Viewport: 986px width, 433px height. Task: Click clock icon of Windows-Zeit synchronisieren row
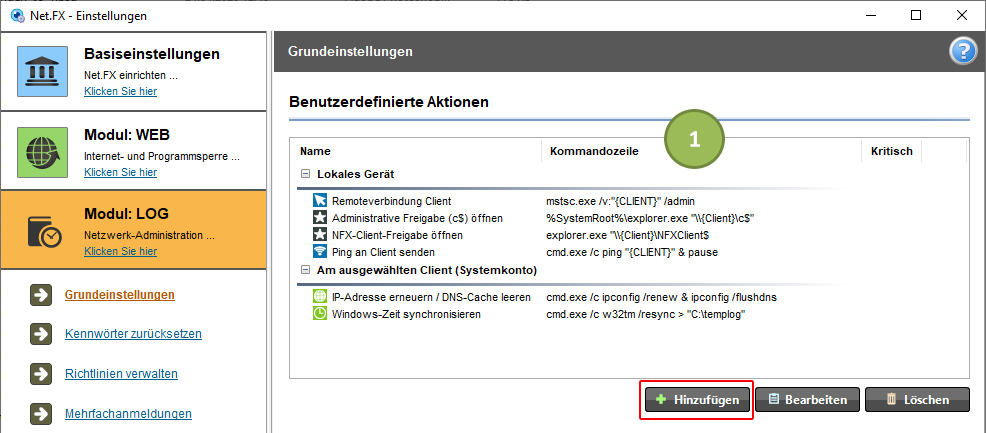coord(320,314)
